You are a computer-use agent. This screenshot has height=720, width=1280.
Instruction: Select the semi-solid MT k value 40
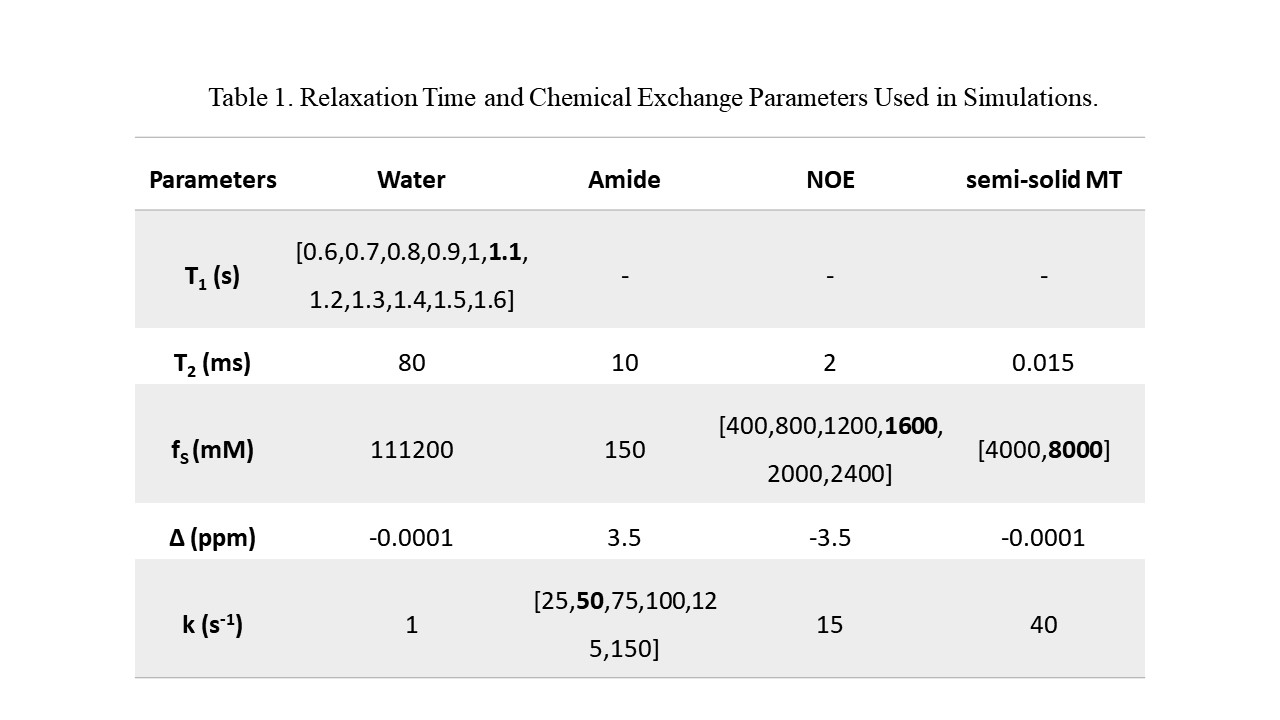click(x=1043, y=625)
